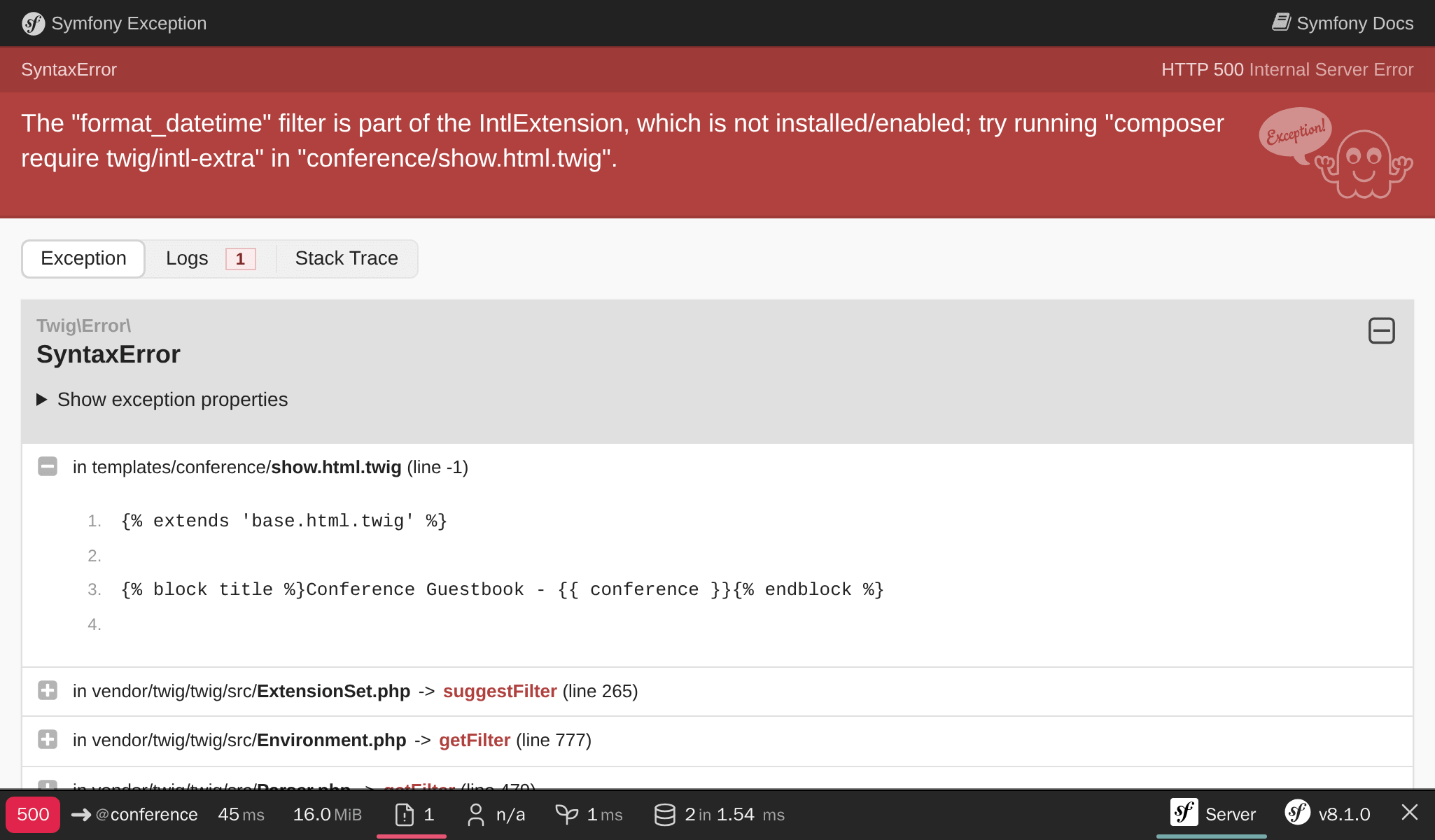1435x840 pixels.
Task: Switch to the Logs tab
Action: (210, 258)
